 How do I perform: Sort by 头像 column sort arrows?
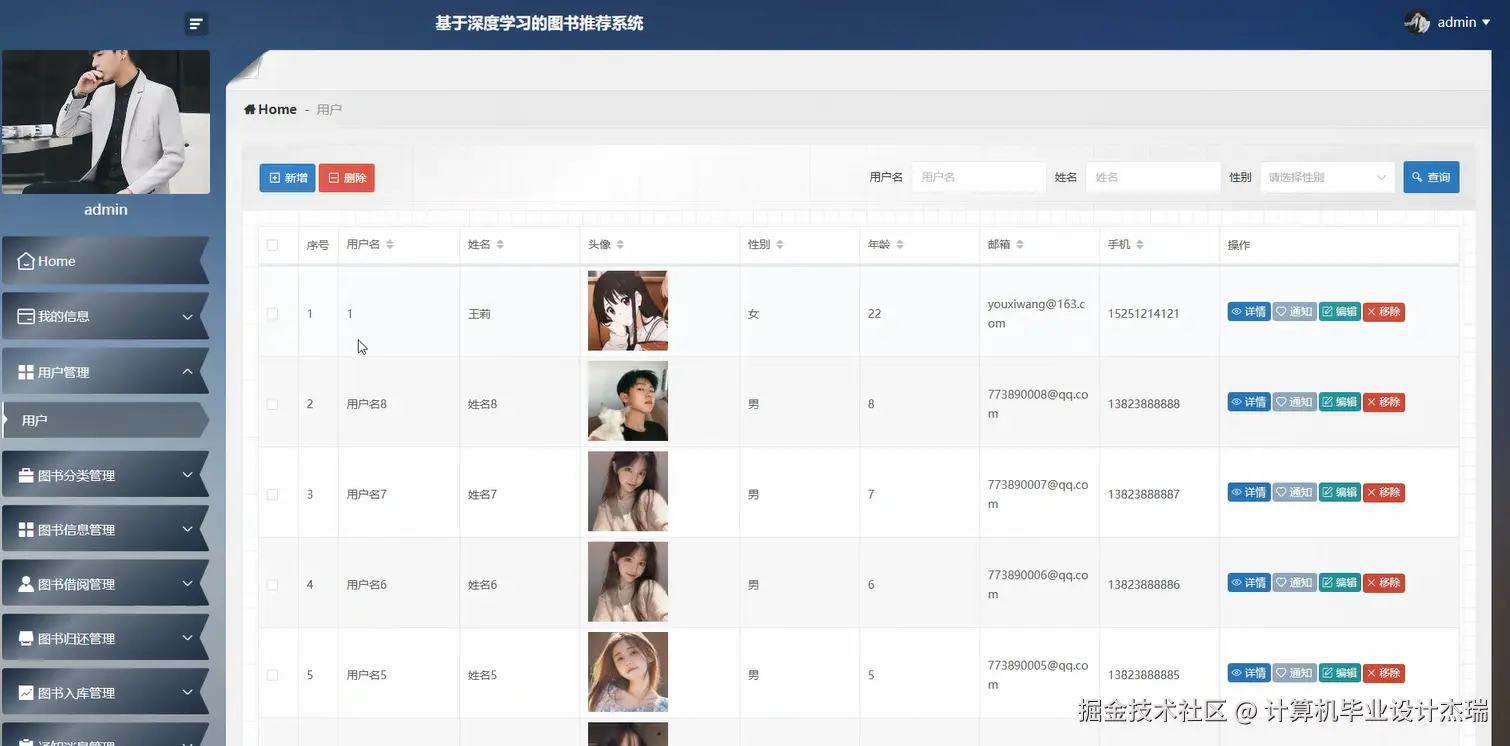click(x=620, y=245)
